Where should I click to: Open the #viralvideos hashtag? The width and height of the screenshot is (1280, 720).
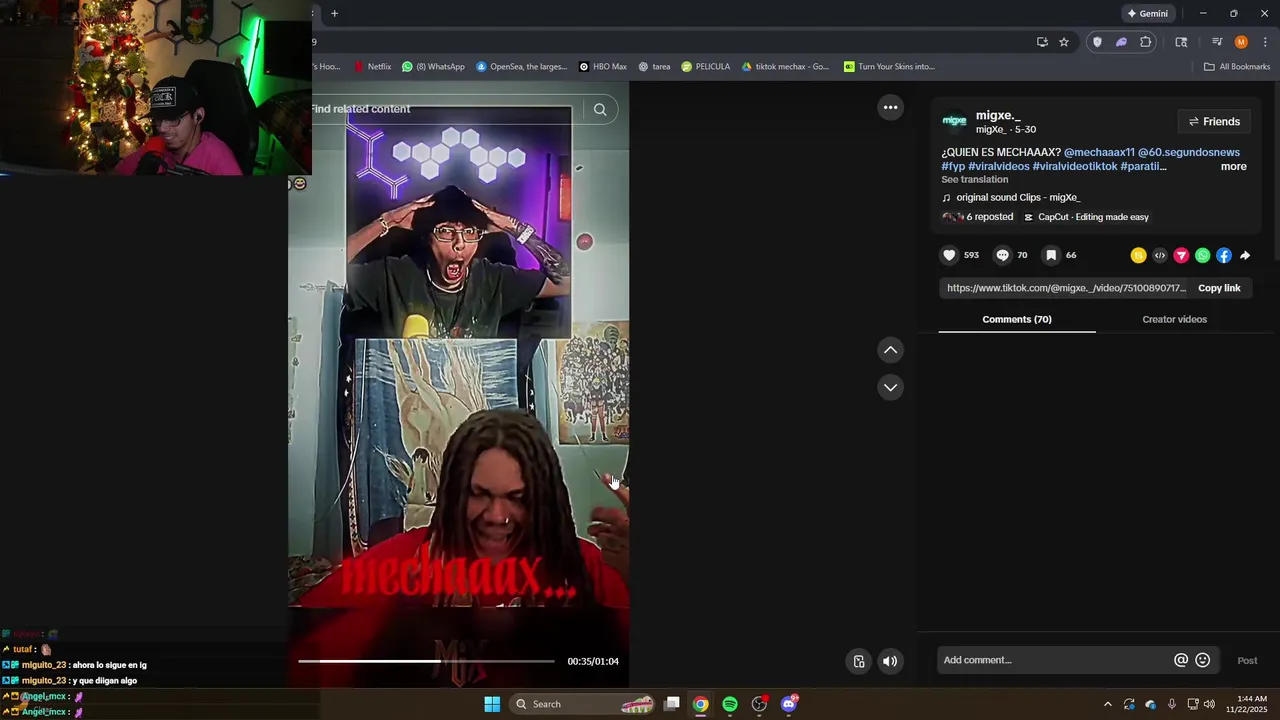point(999,167)
